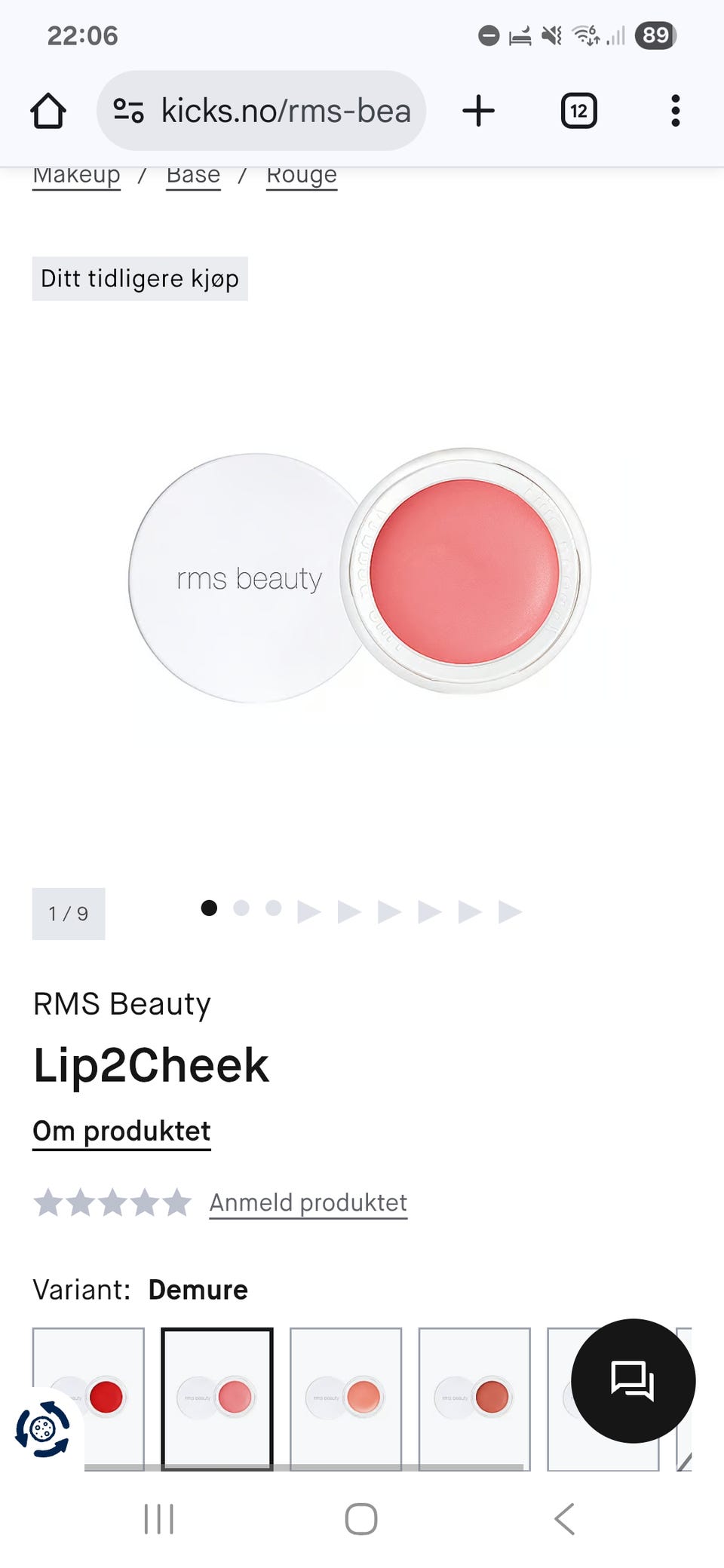Go to the Makeup breadcrumb
This screenshot has height=1568, width=724.
pyautogui.click(x=76, y=176)
